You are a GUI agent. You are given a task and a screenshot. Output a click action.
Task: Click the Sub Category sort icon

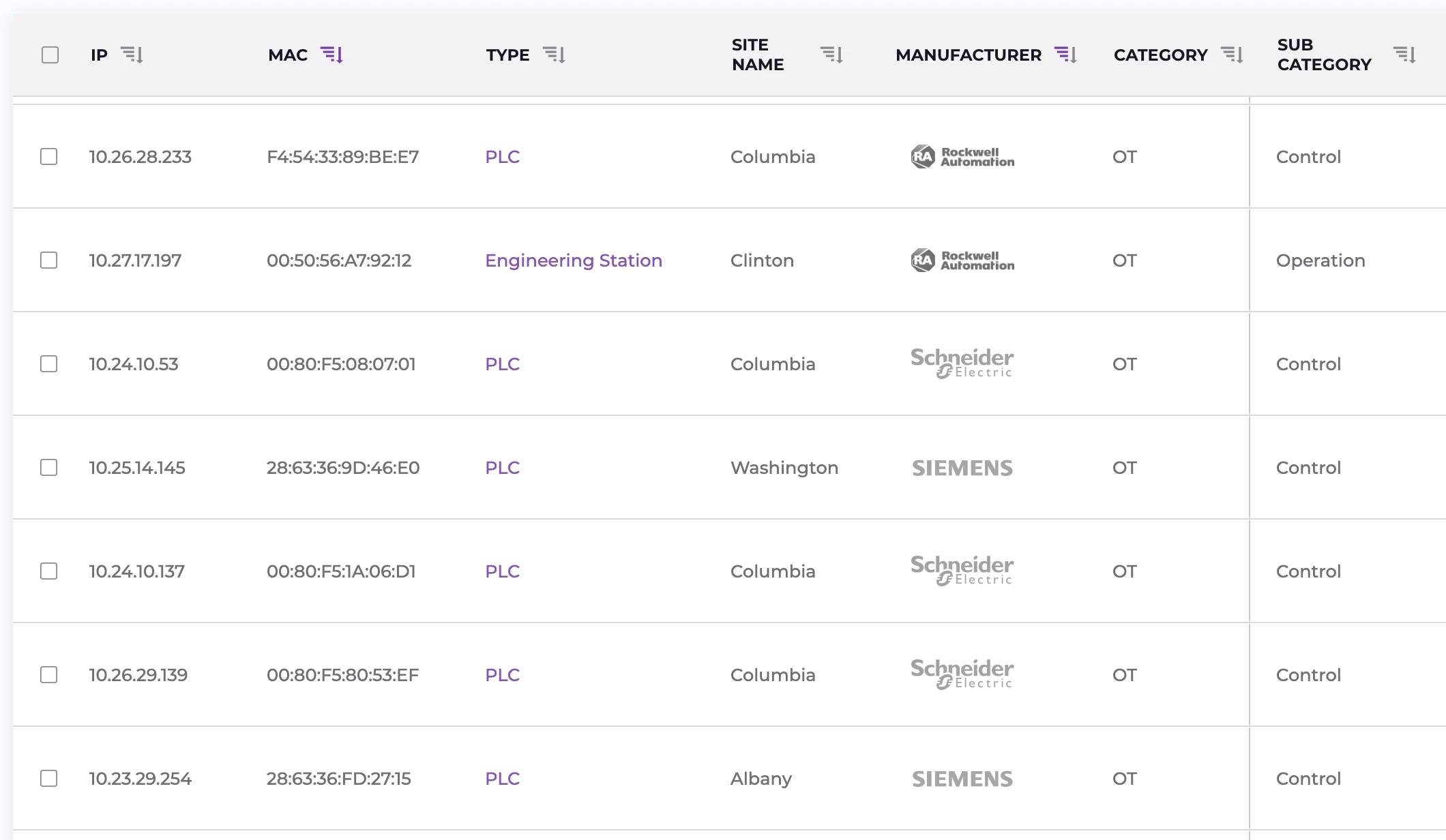pos(1404,55)
